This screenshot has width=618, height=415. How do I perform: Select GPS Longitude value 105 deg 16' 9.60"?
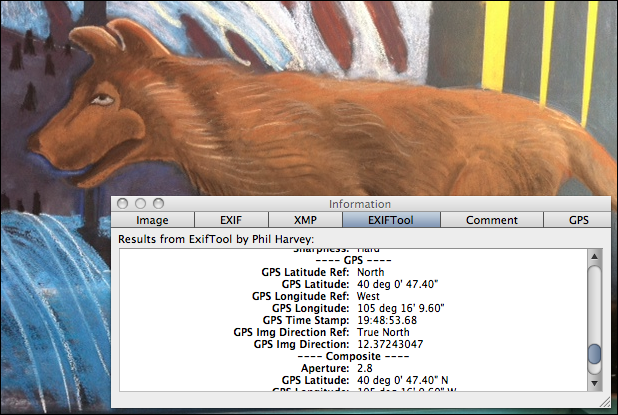[x=401, y=308]
